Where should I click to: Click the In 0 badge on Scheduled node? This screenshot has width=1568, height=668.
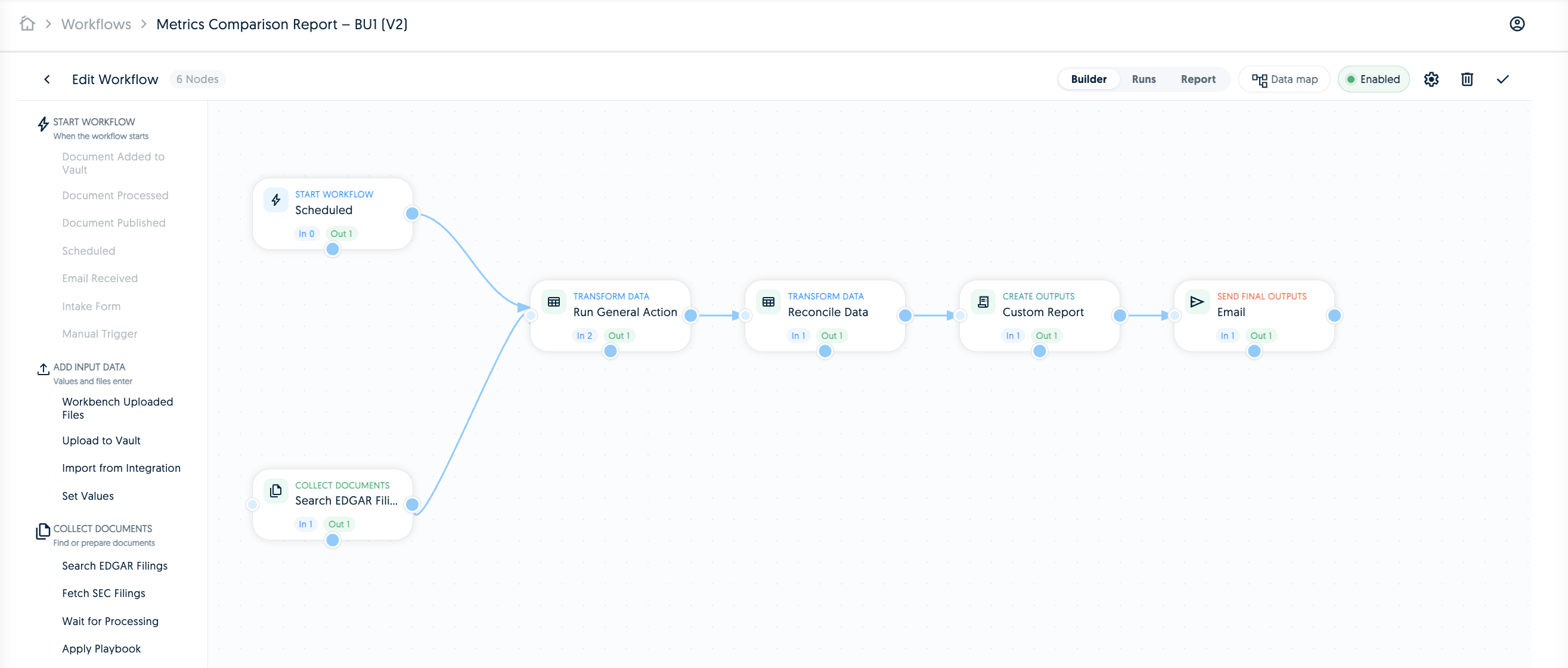point(306,234)
